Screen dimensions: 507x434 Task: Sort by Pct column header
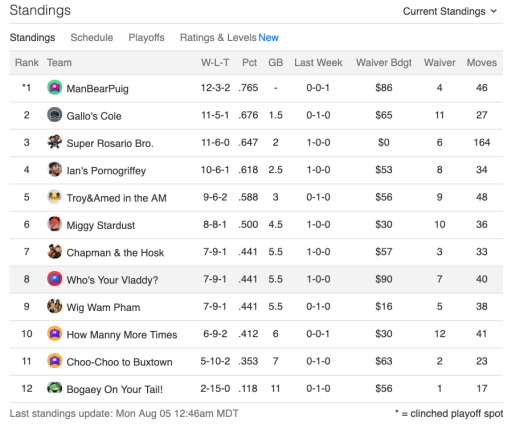click(x=249, y=63)
